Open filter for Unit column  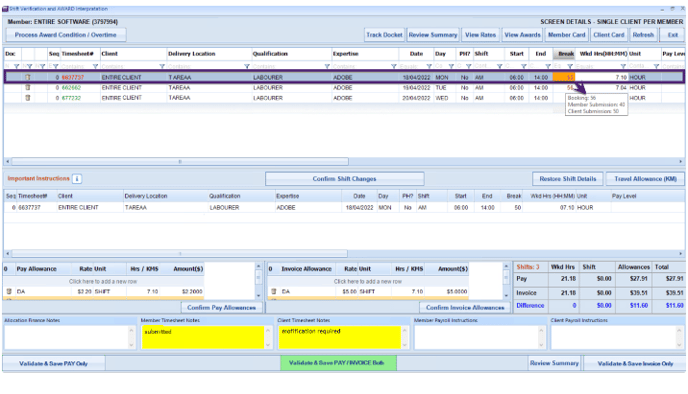(x=656, y=66)
